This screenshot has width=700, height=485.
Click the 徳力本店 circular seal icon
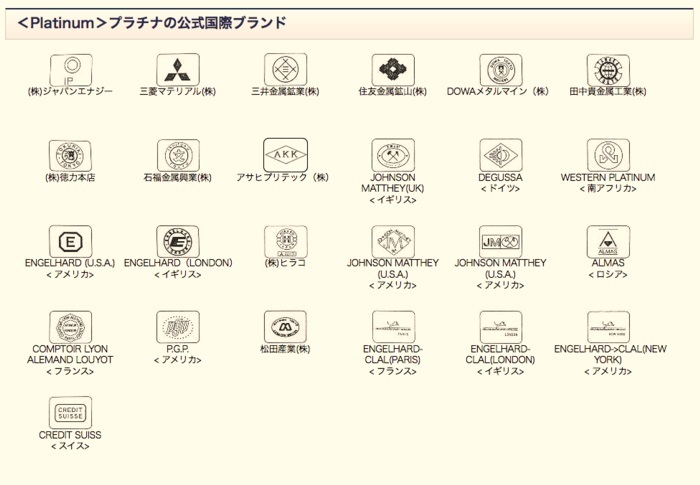click(70, 156)
